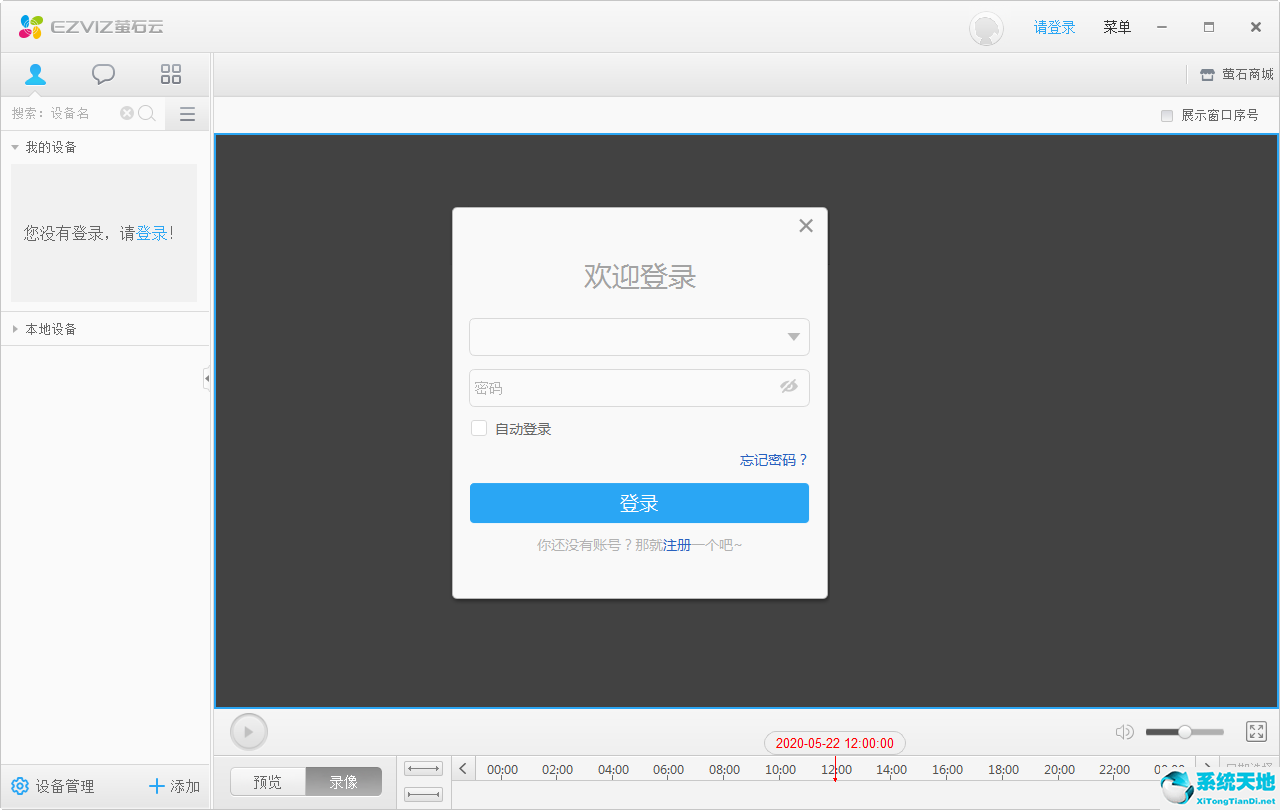Open the account dropdown arrow
1280x810 pixels.
tap(793, 337)
